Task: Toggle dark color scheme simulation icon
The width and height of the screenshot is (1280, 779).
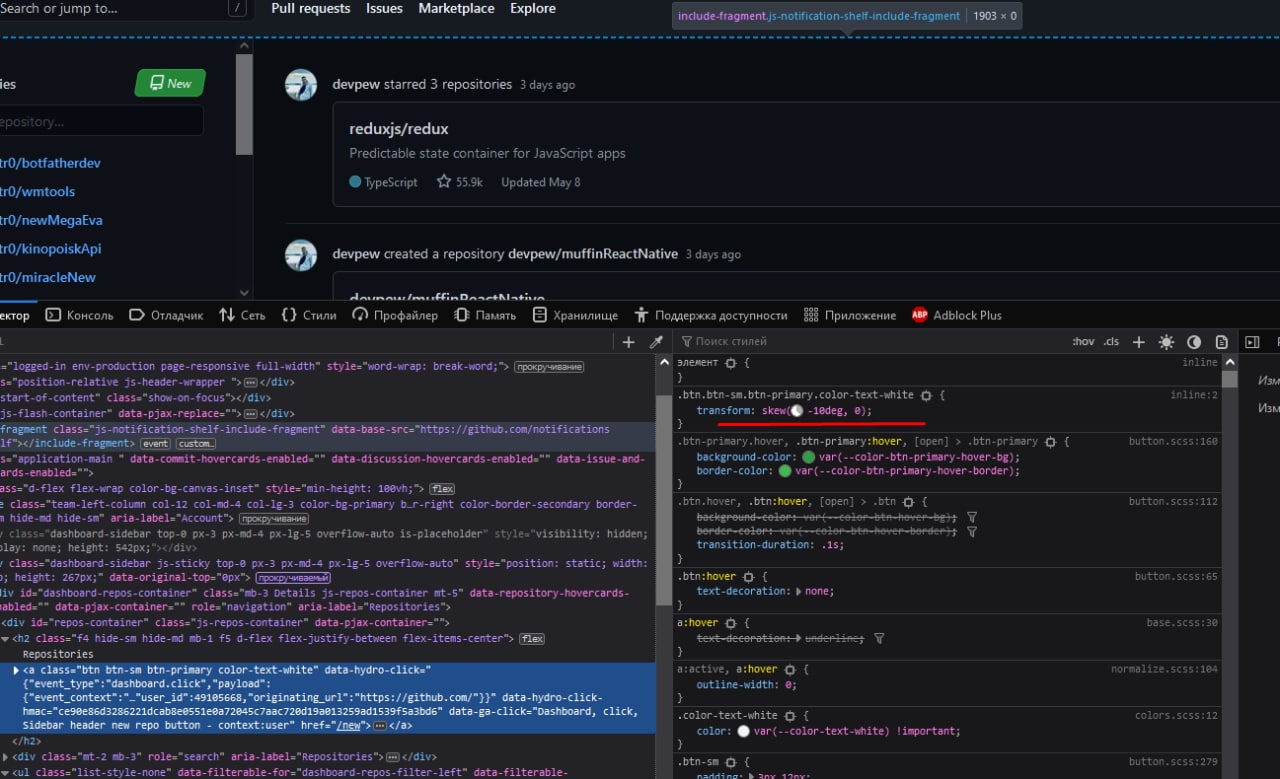Action: coord(1194,342)
